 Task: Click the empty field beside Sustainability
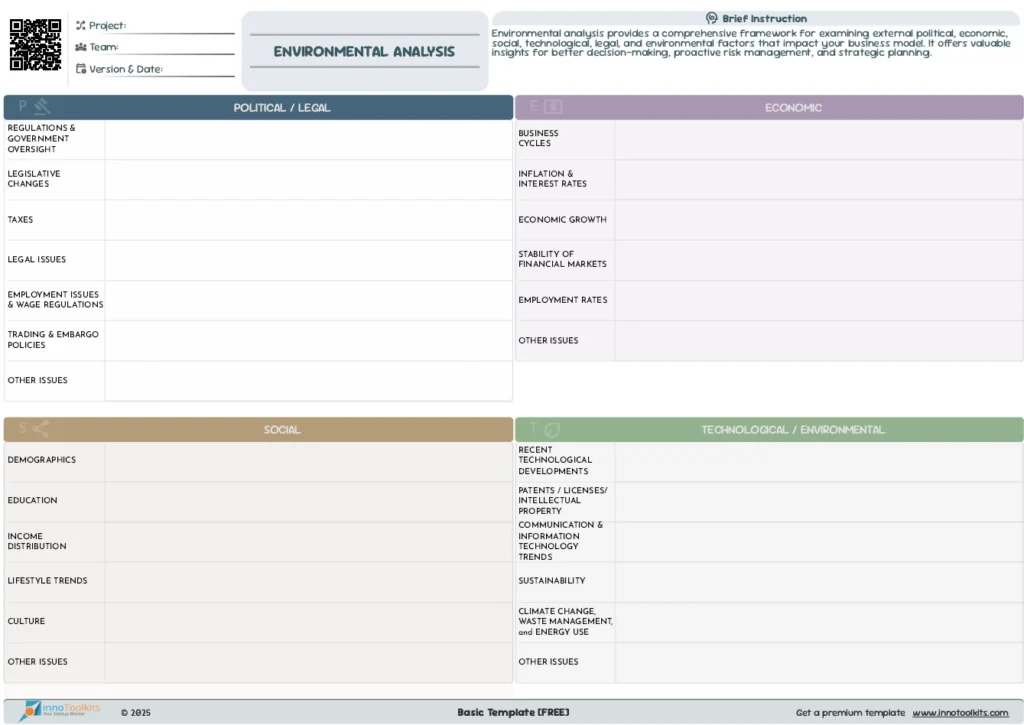click(818, 581)
